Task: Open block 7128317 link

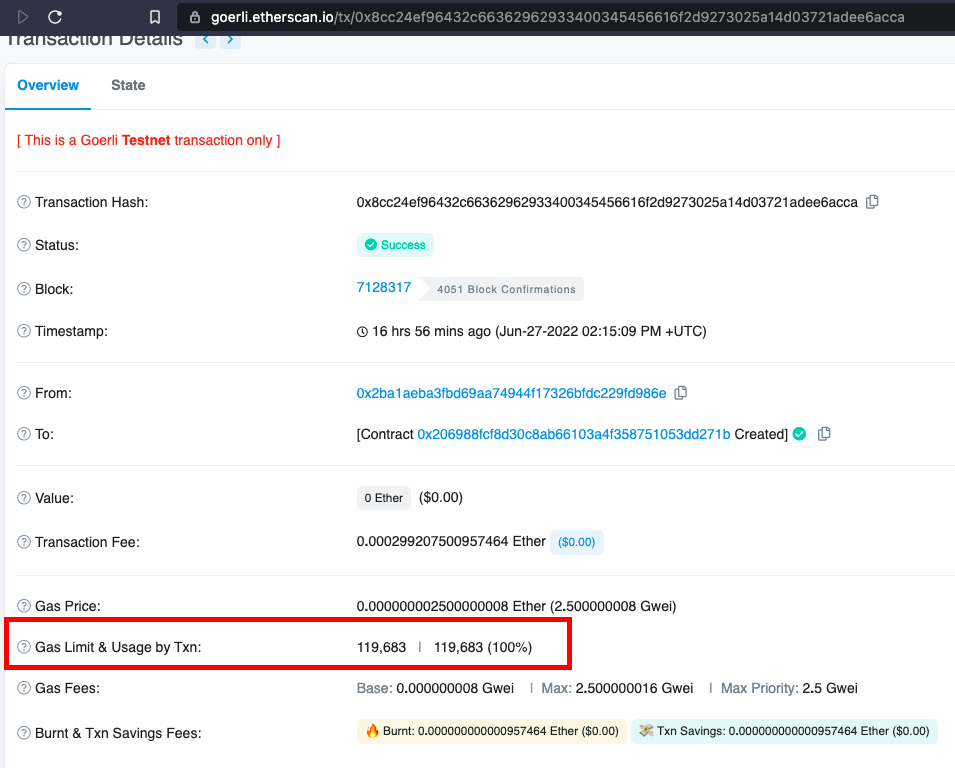Action: tap(384, 287)
